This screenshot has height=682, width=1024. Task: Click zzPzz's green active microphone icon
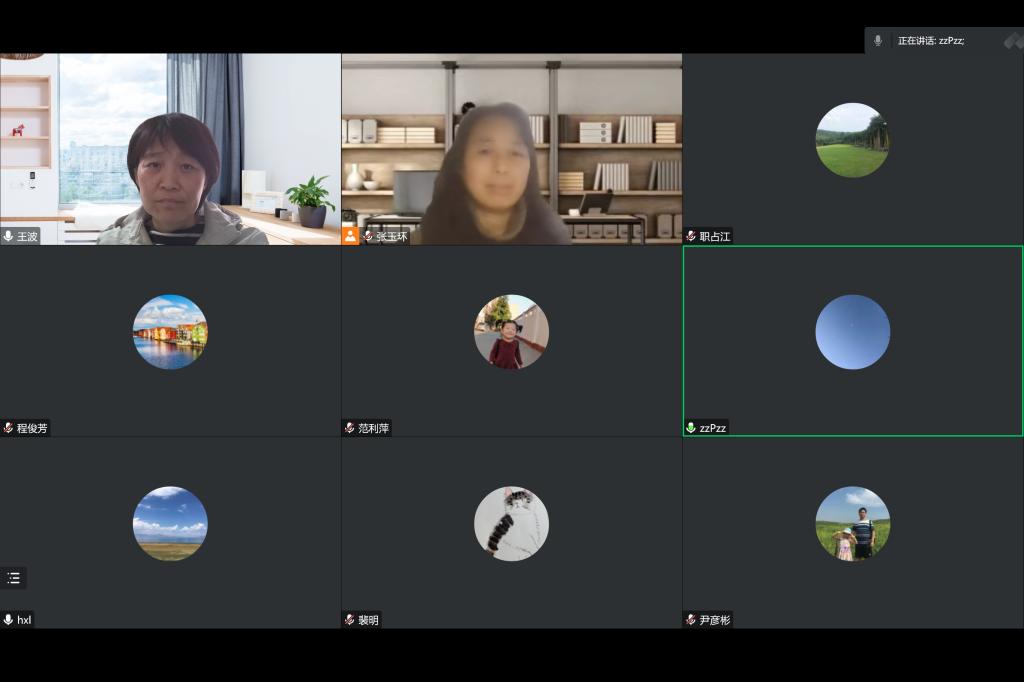[x=691, y=428]
